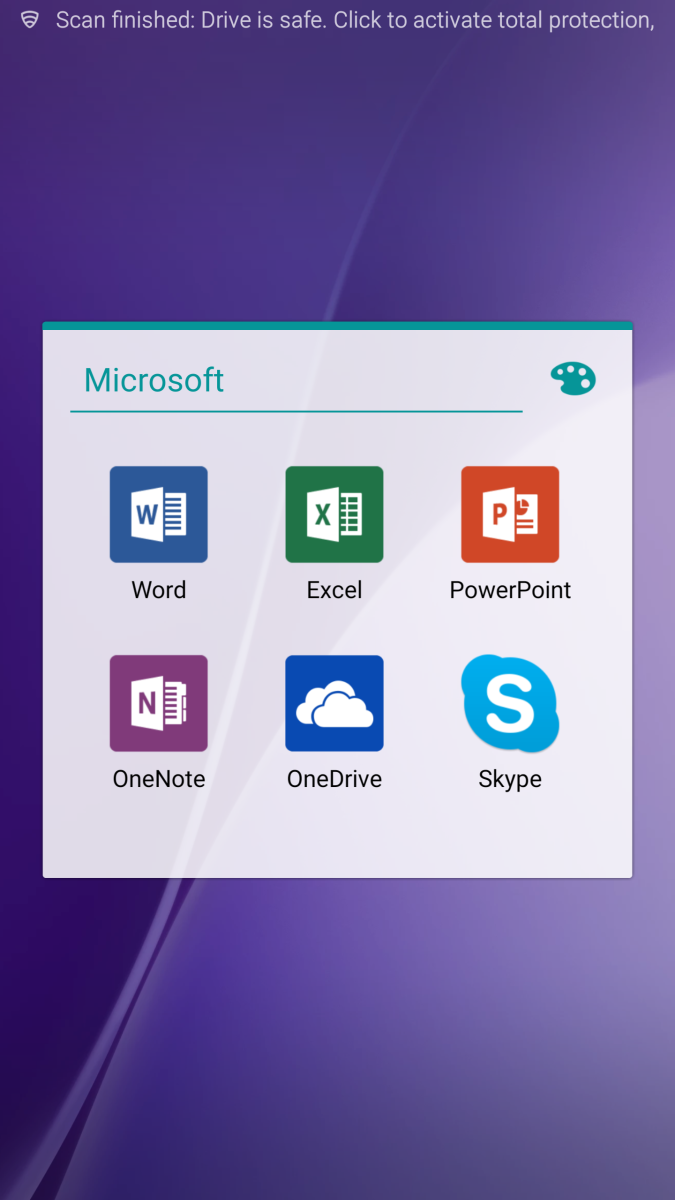Tap the "OneNote" label text
The image size is (675, 1200).
tap(159, 779)
